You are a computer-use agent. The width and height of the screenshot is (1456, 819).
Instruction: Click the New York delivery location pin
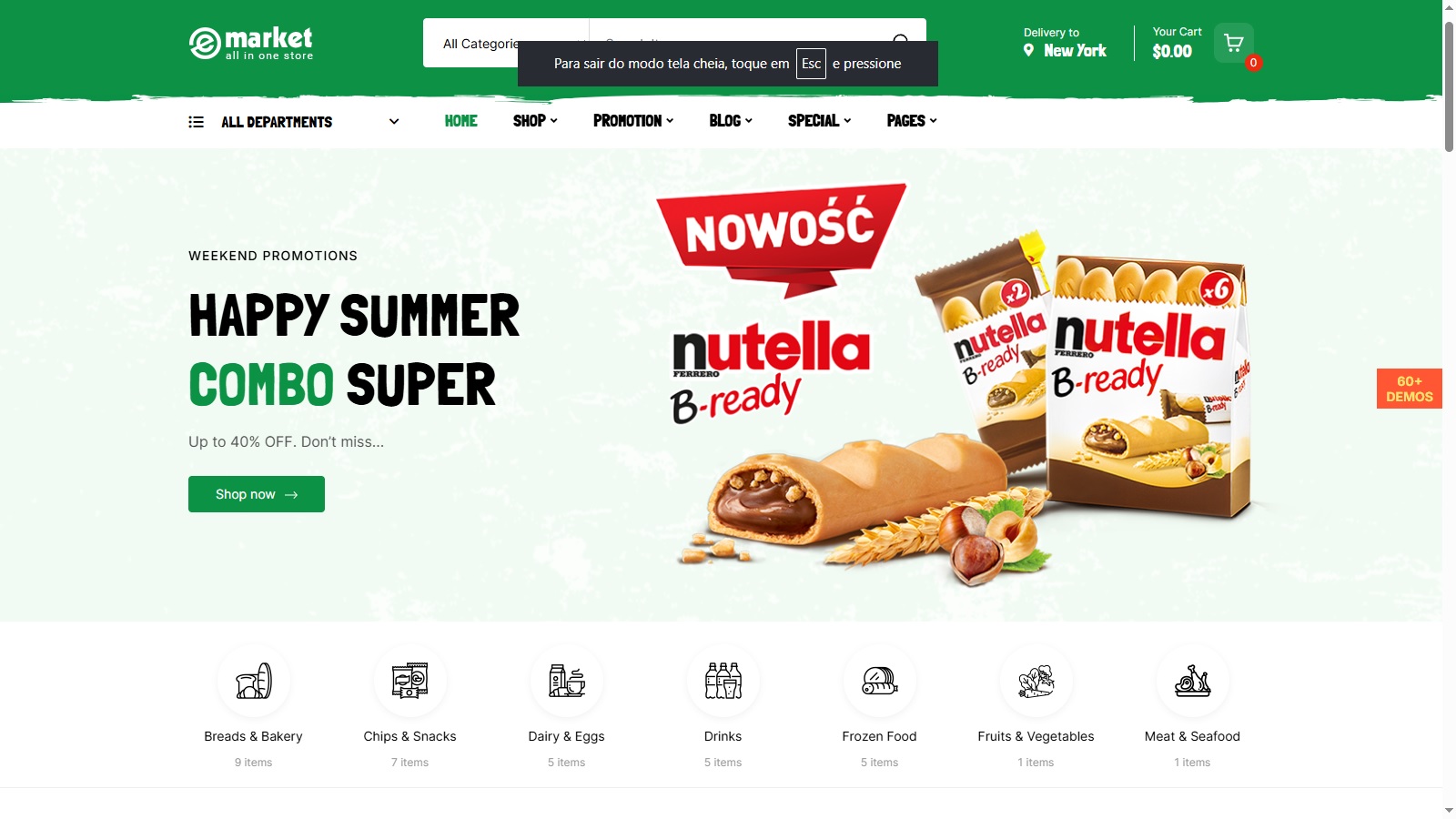click(1028, 50)
